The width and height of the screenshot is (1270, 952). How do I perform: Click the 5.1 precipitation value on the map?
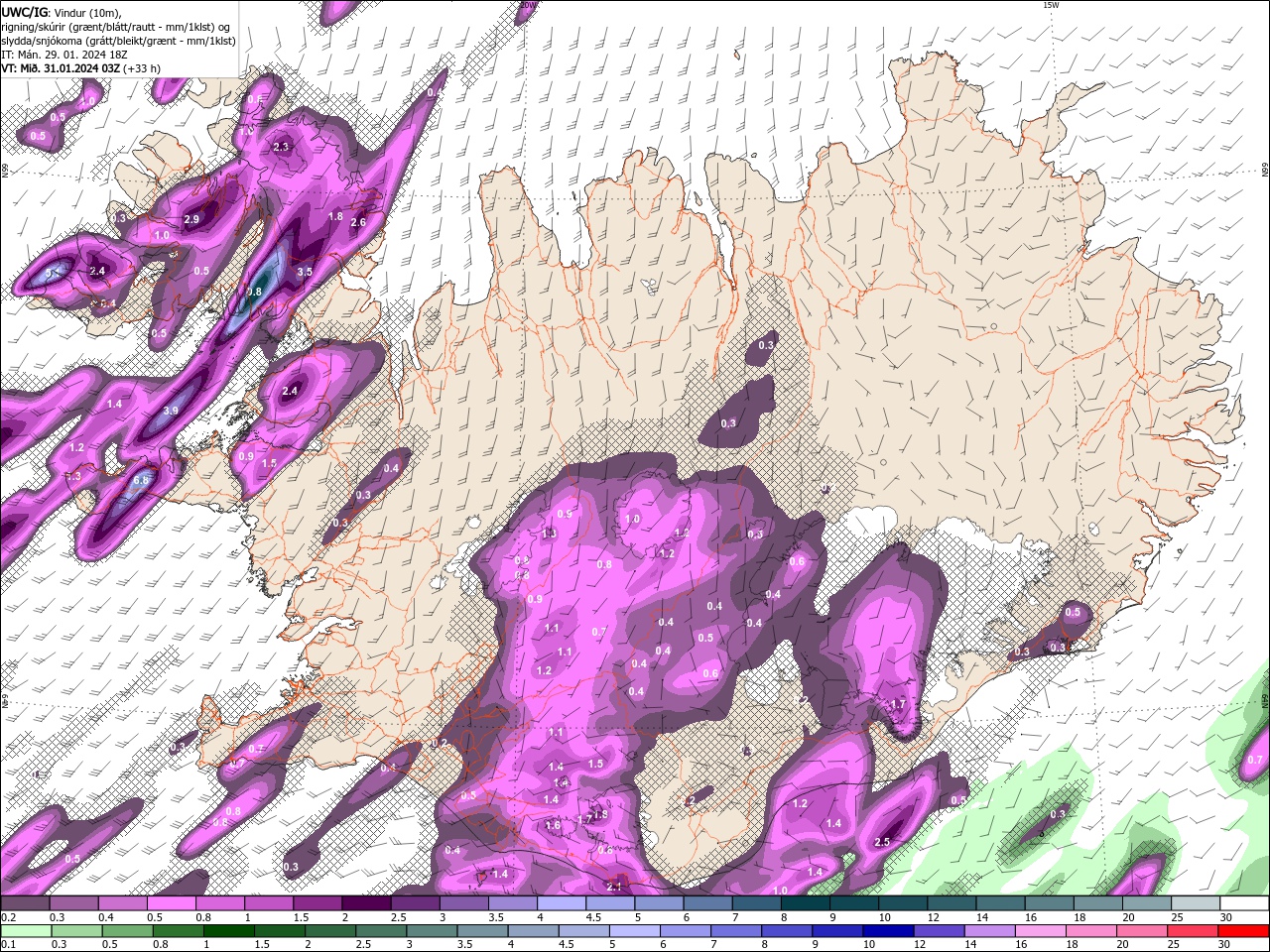55,272
